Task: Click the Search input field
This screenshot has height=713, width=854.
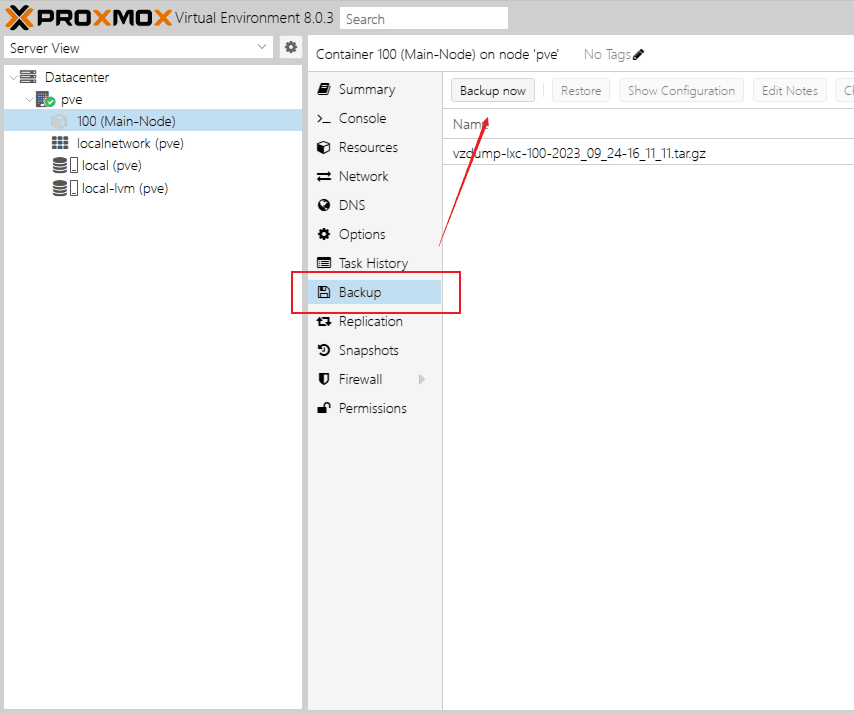Action: tap(423, 18)
